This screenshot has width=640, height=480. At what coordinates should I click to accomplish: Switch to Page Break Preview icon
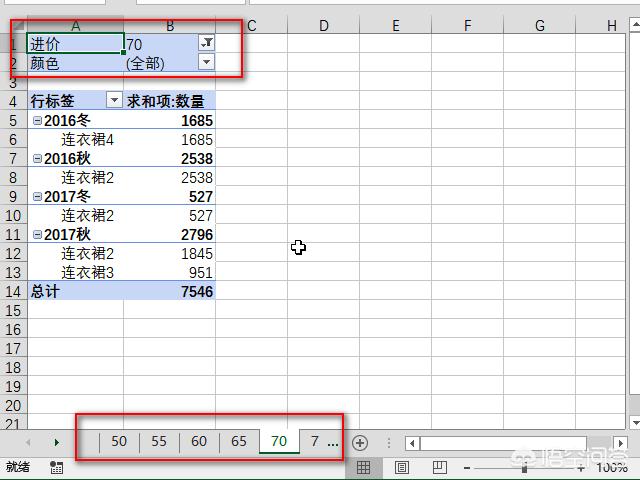[440, 467]
